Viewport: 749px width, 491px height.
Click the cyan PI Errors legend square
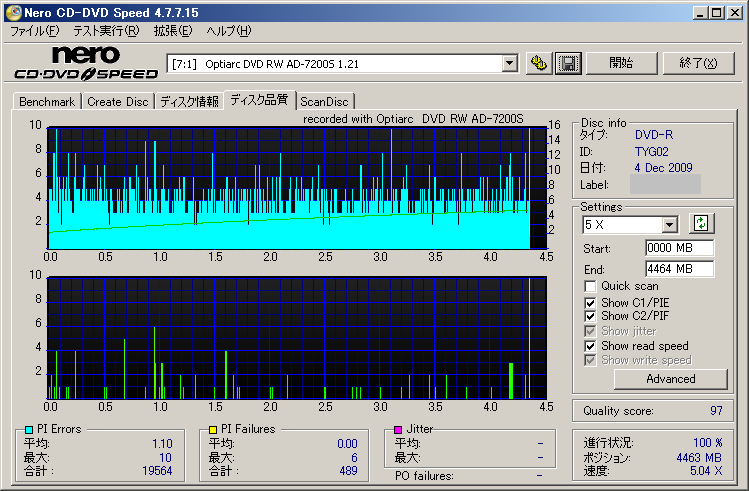tap(29, 430)
